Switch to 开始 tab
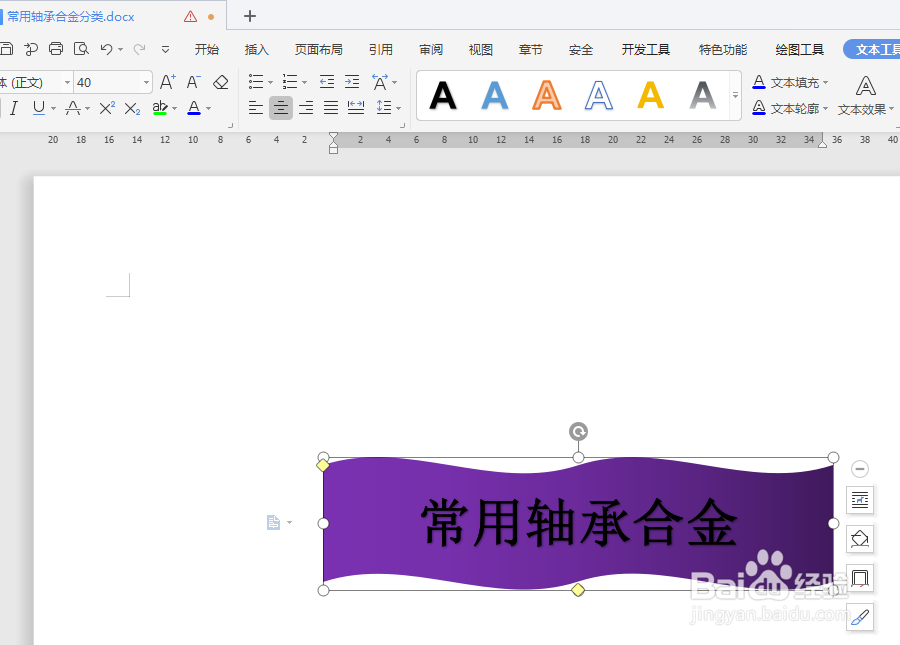 pyautogui.click(x=207, y=50)
